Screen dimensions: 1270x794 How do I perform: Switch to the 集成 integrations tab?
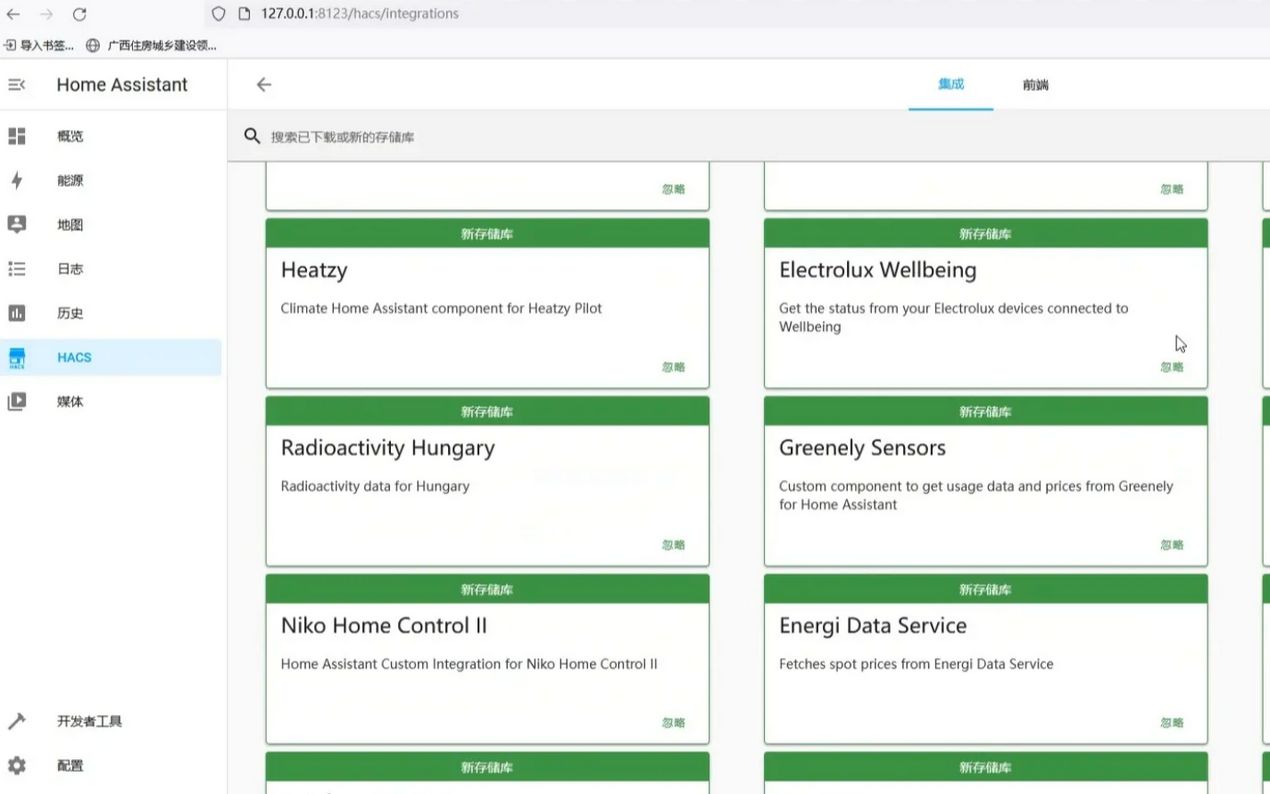coord(951,84)
